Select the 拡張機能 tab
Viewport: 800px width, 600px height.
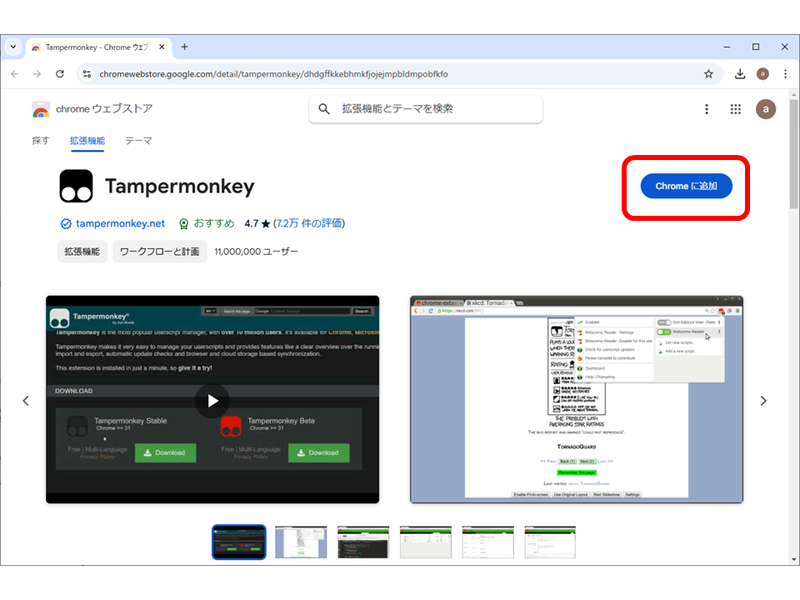click(87, 140)
